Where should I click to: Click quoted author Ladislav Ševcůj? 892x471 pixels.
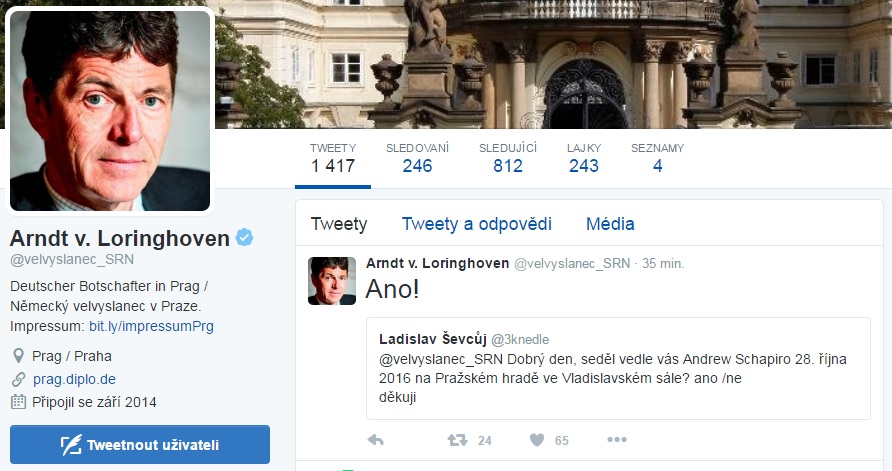tap(432, 339)
